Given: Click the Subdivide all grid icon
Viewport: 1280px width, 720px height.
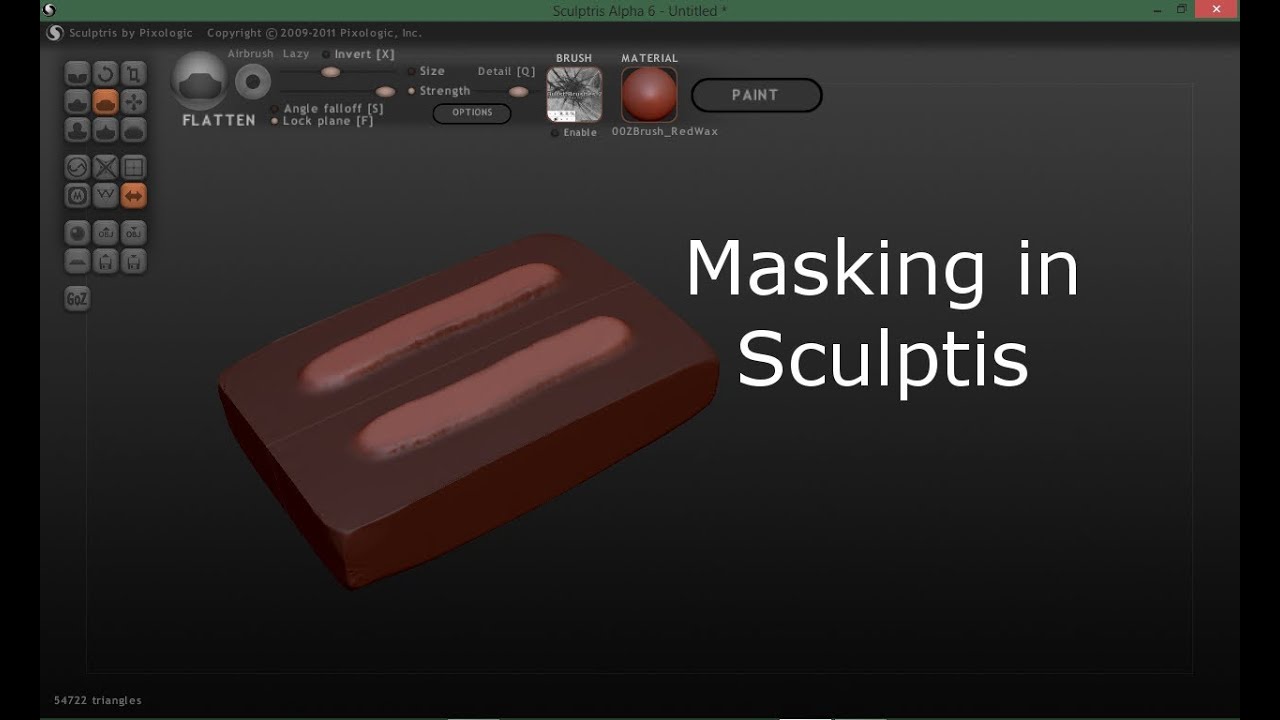Looking at the screenshot, I should coord(133,167).
